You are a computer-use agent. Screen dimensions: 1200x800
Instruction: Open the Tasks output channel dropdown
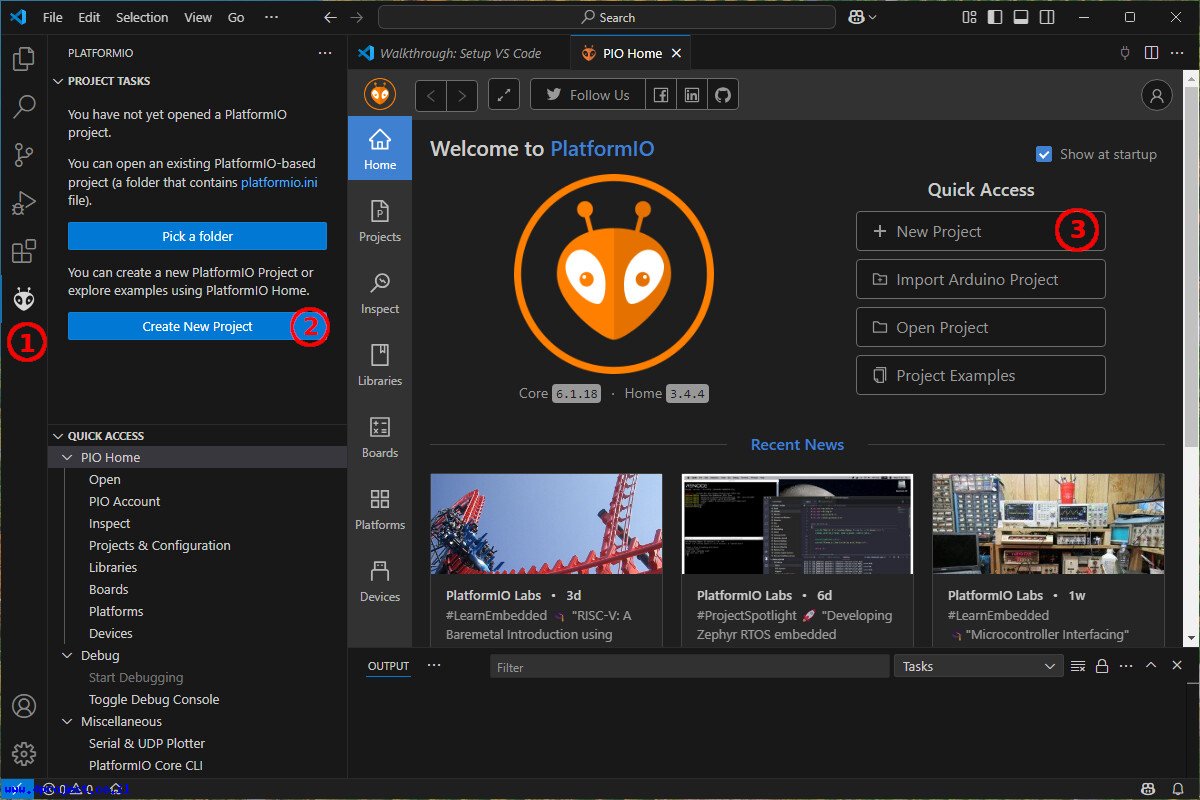pyautogui.click(x=979, y=666)
